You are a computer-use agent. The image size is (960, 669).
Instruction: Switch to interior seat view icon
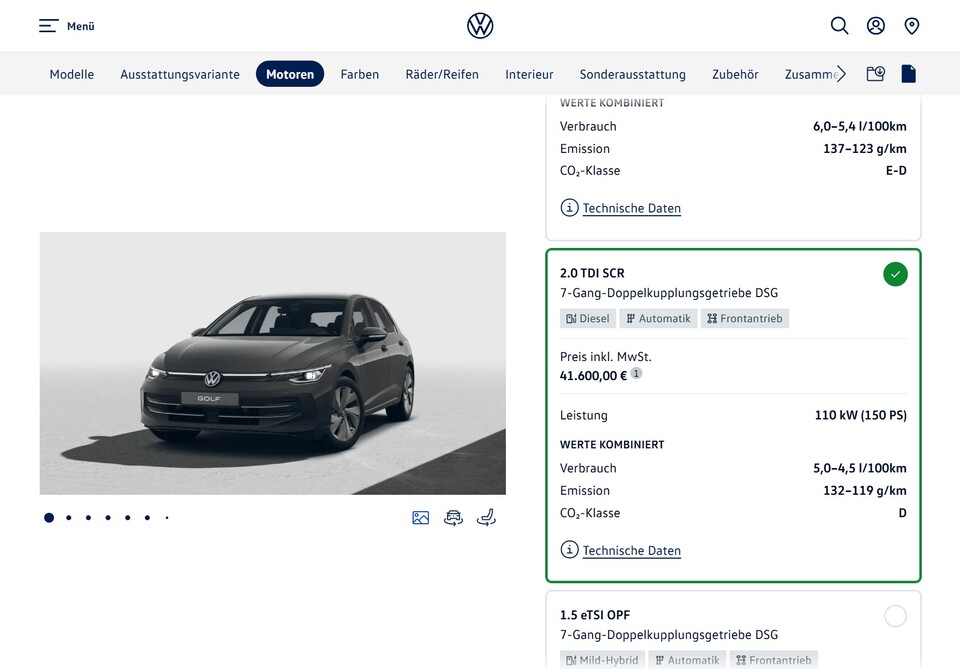coord(486,518)
